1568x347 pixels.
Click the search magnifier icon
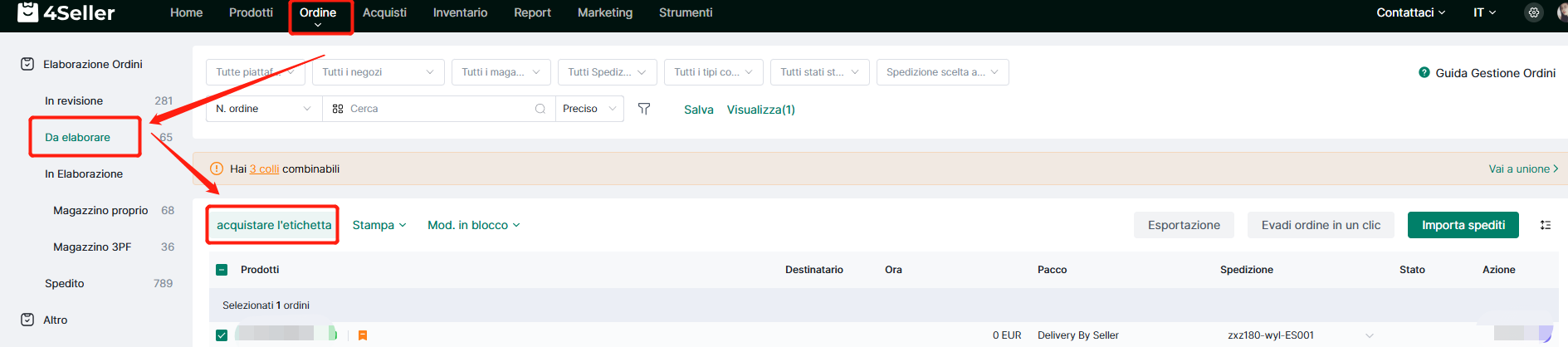[540, 109]
